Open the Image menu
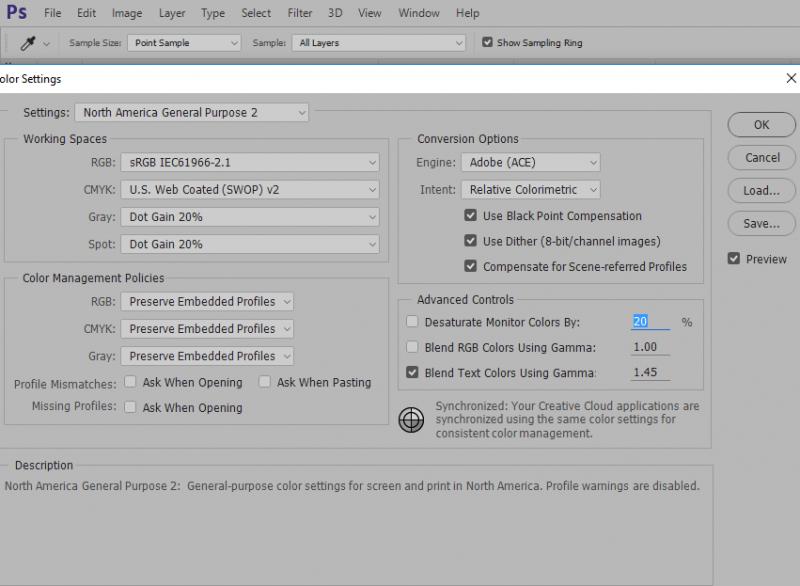800x586 pixels. 127,13
